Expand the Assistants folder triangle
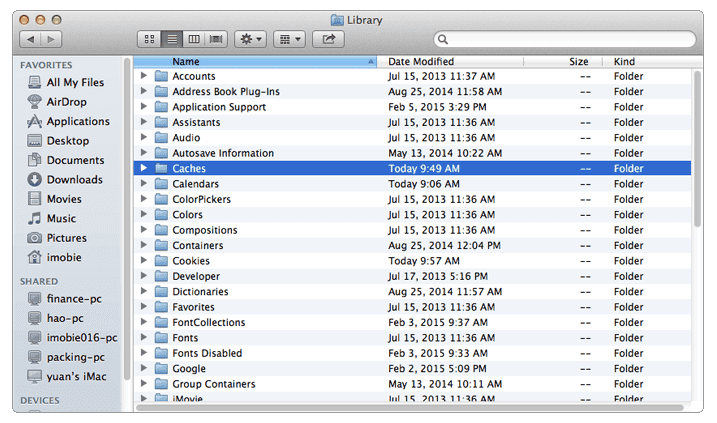Viewport: 717px width, 423px height. pos(144,122)
